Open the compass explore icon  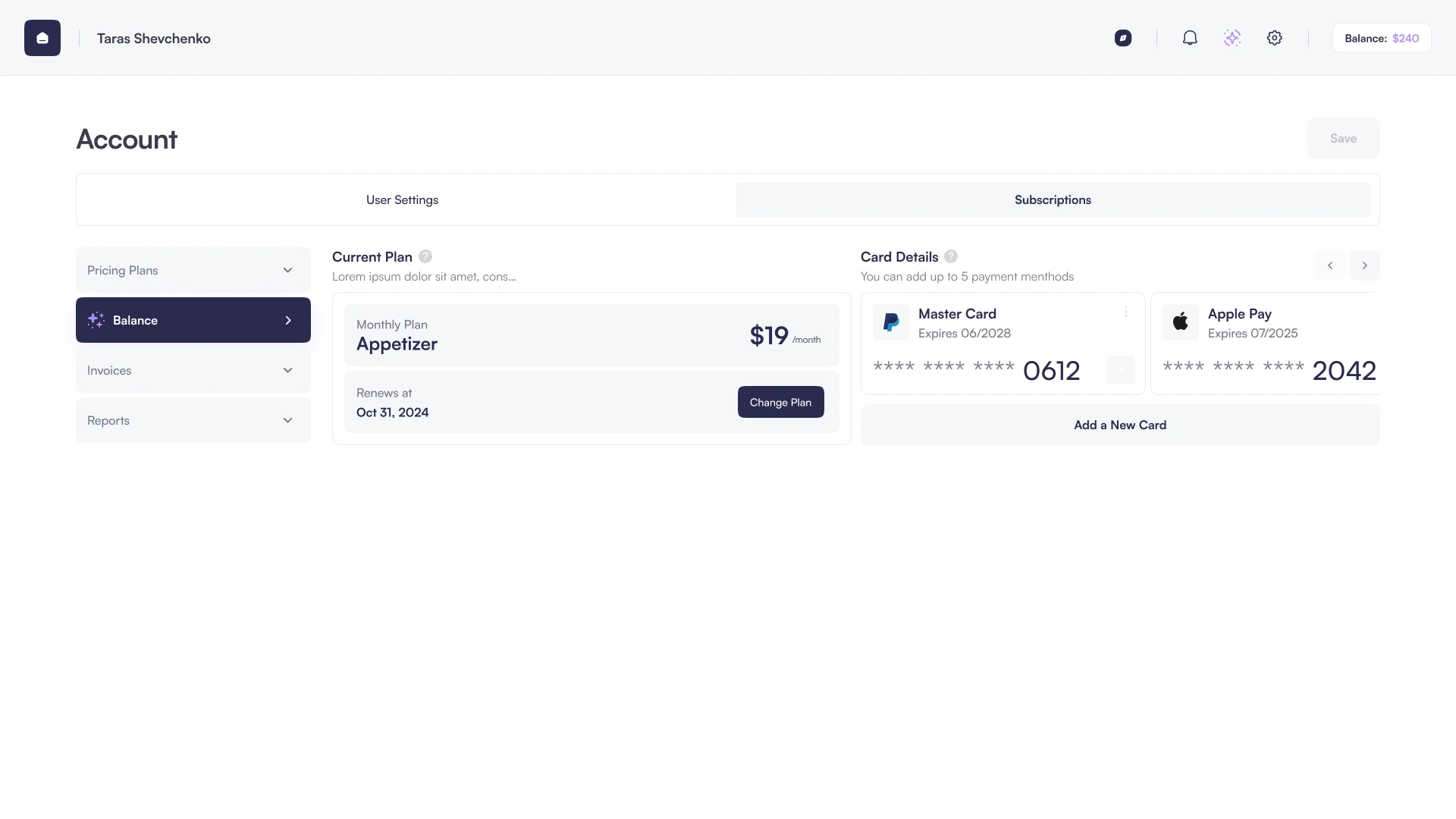(1123, 38)
